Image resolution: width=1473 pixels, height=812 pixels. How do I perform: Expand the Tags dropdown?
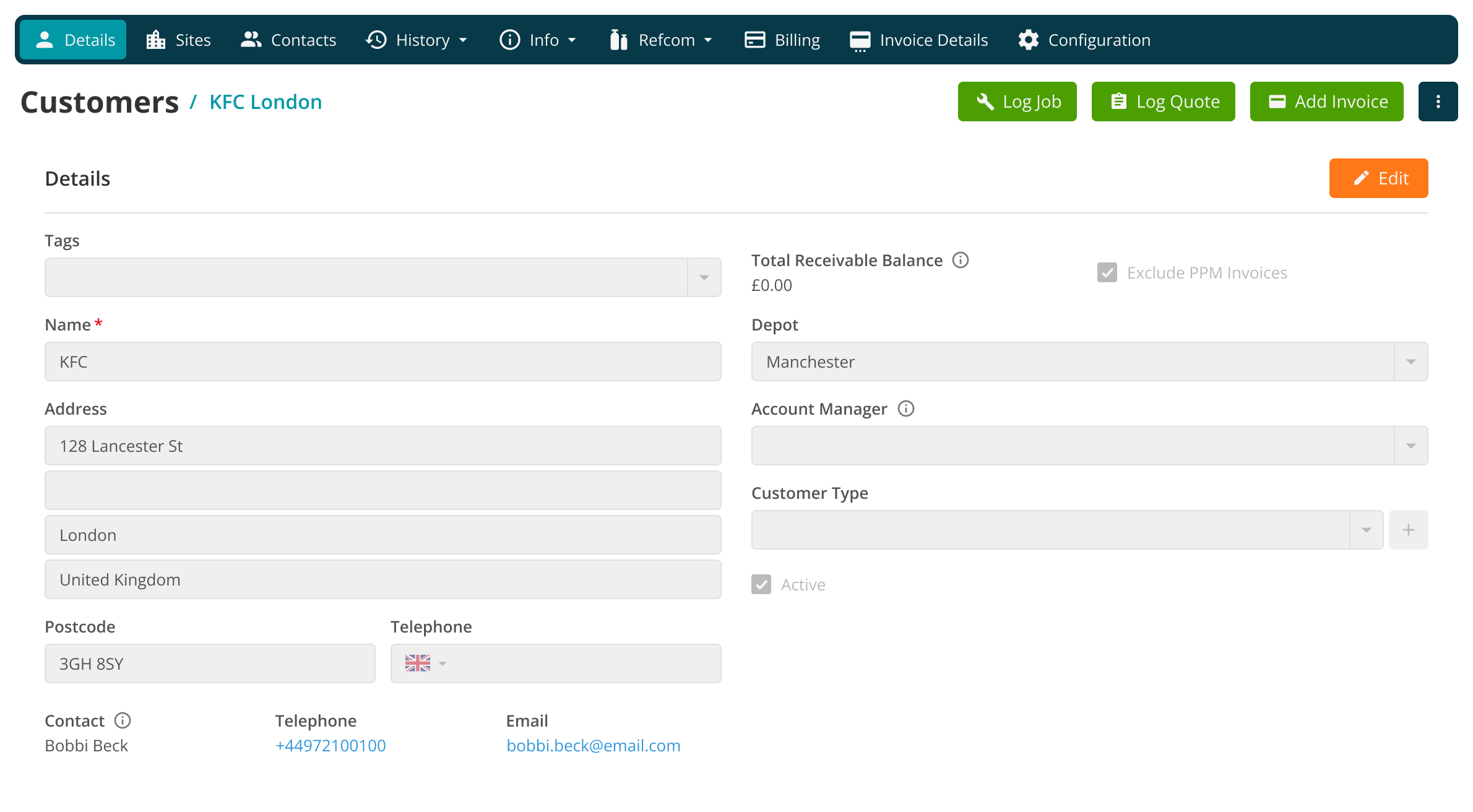[x=704, y=277]
